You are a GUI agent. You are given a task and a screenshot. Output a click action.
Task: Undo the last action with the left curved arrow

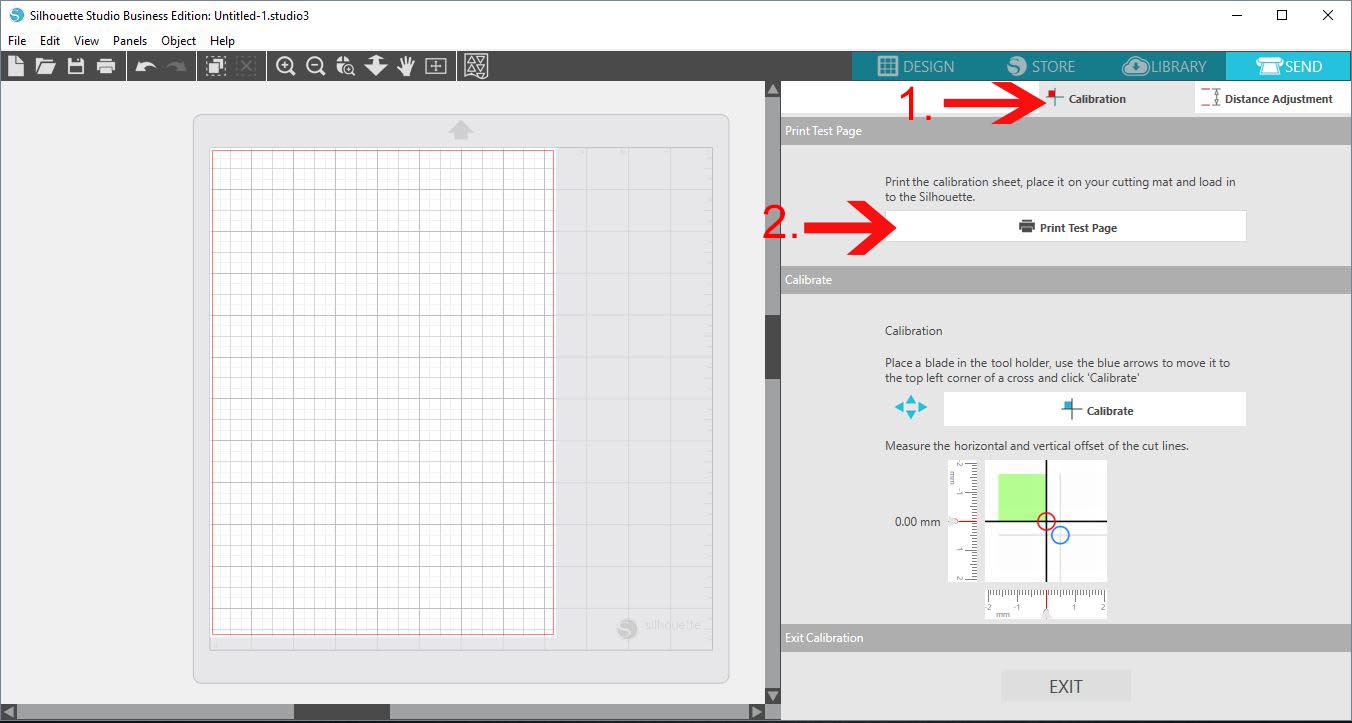(x=146, y=66)
